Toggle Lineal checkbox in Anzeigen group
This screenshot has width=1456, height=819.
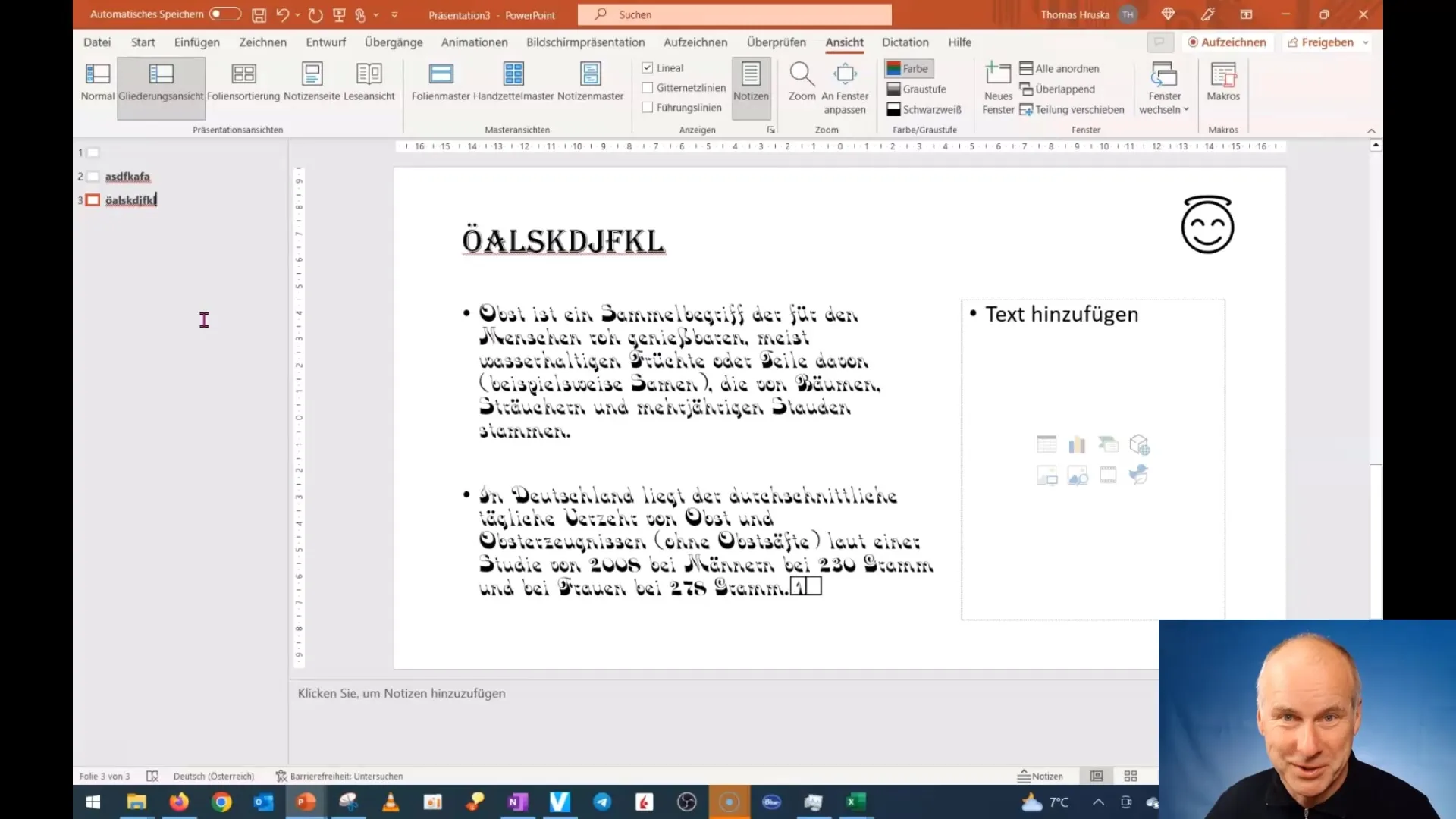pyautogui.click(x=647, y=67)
